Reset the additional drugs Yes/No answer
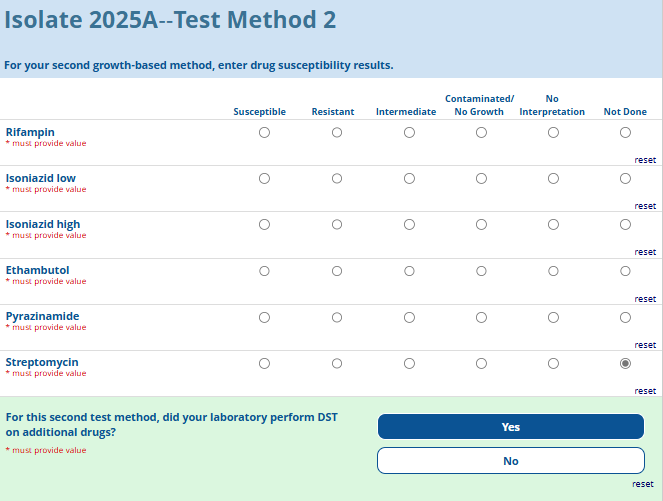Viewport: 663px width, 501px height. [x=642, y=484]
